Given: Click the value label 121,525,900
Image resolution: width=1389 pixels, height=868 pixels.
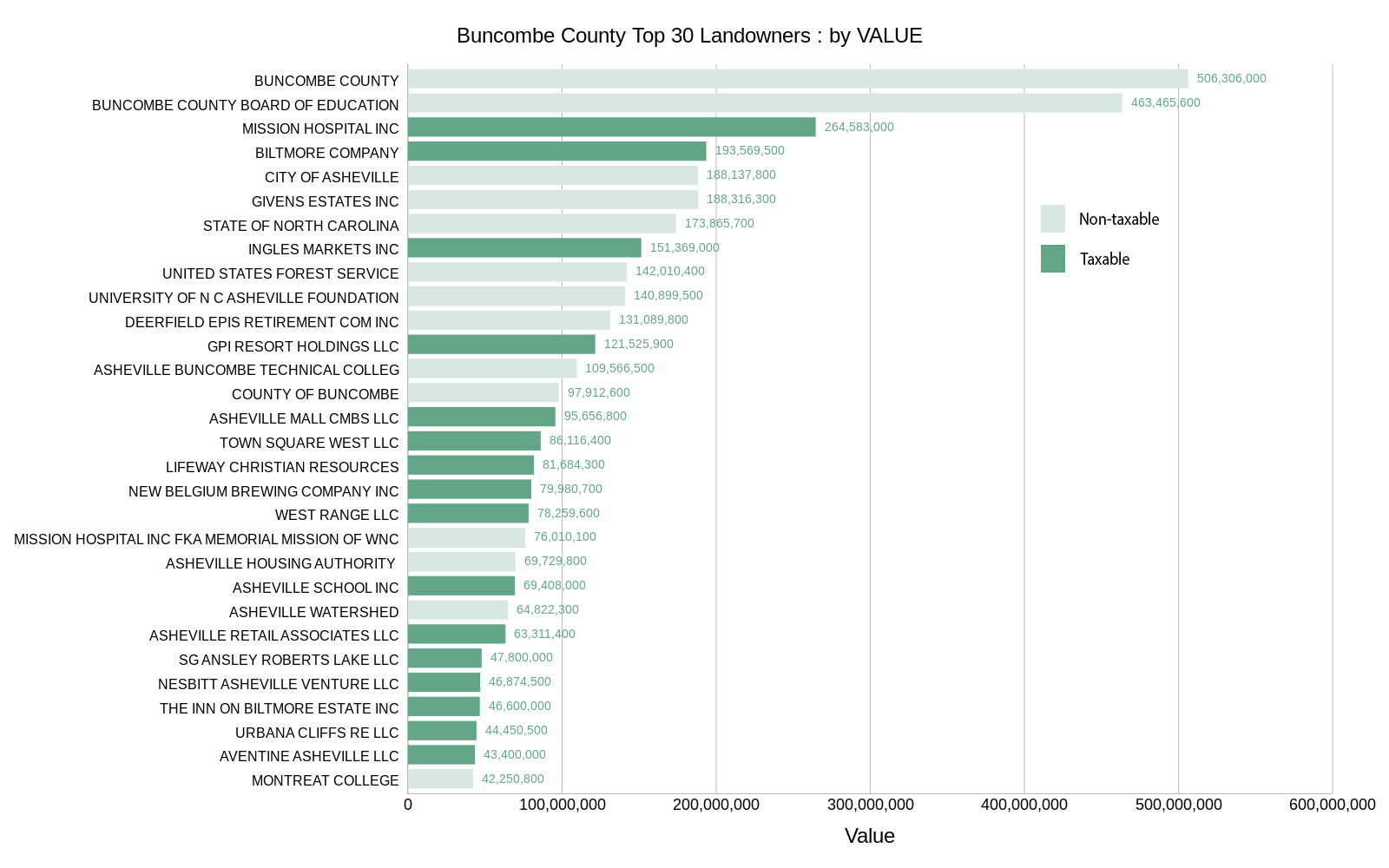Looking at the screenshot, I should point(638,344).
